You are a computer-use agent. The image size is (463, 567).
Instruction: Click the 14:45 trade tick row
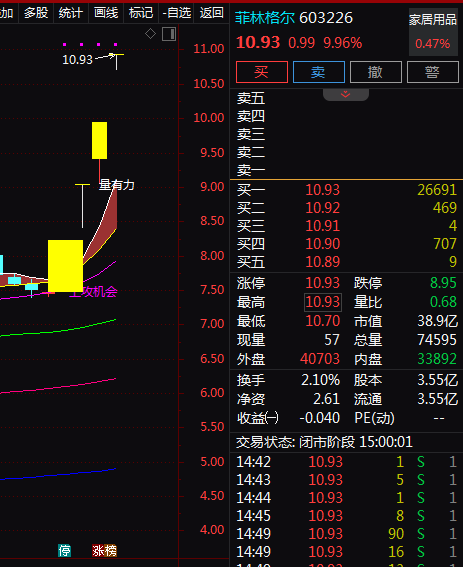point(347,516)
